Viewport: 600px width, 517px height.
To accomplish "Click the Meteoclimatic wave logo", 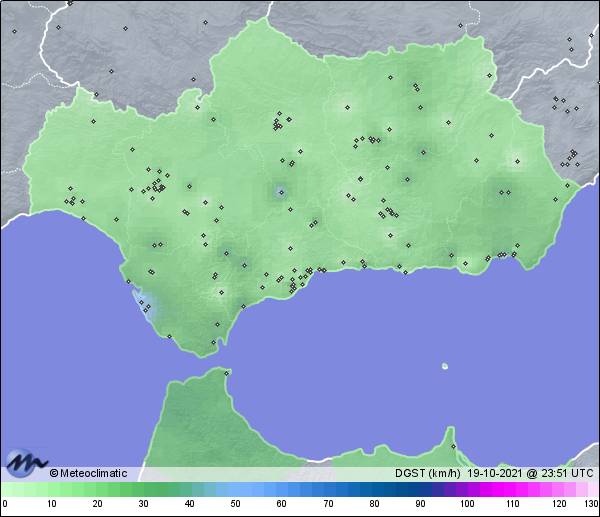I will 26,463.
